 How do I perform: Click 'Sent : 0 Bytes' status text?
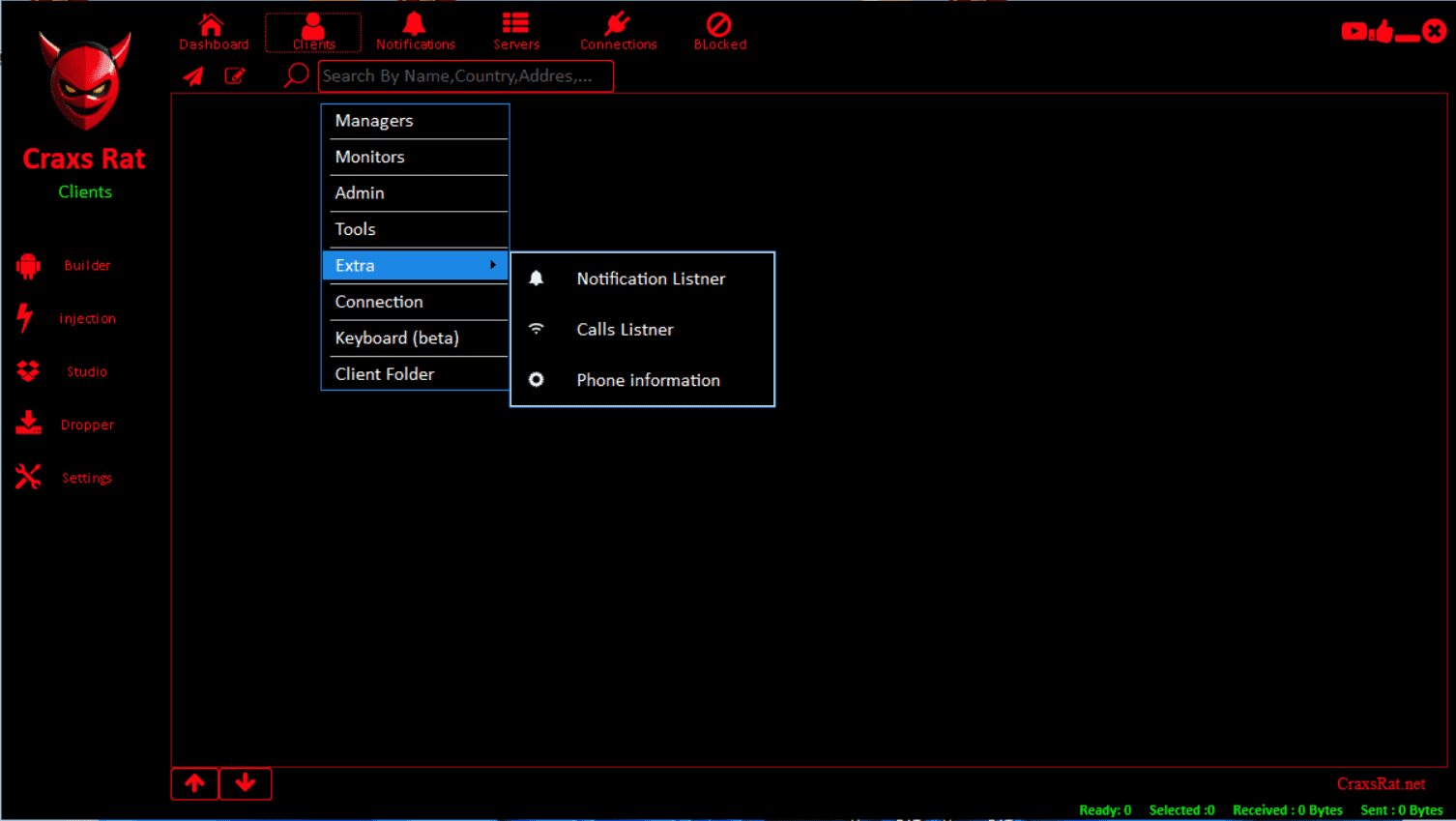click(1402, 810)
